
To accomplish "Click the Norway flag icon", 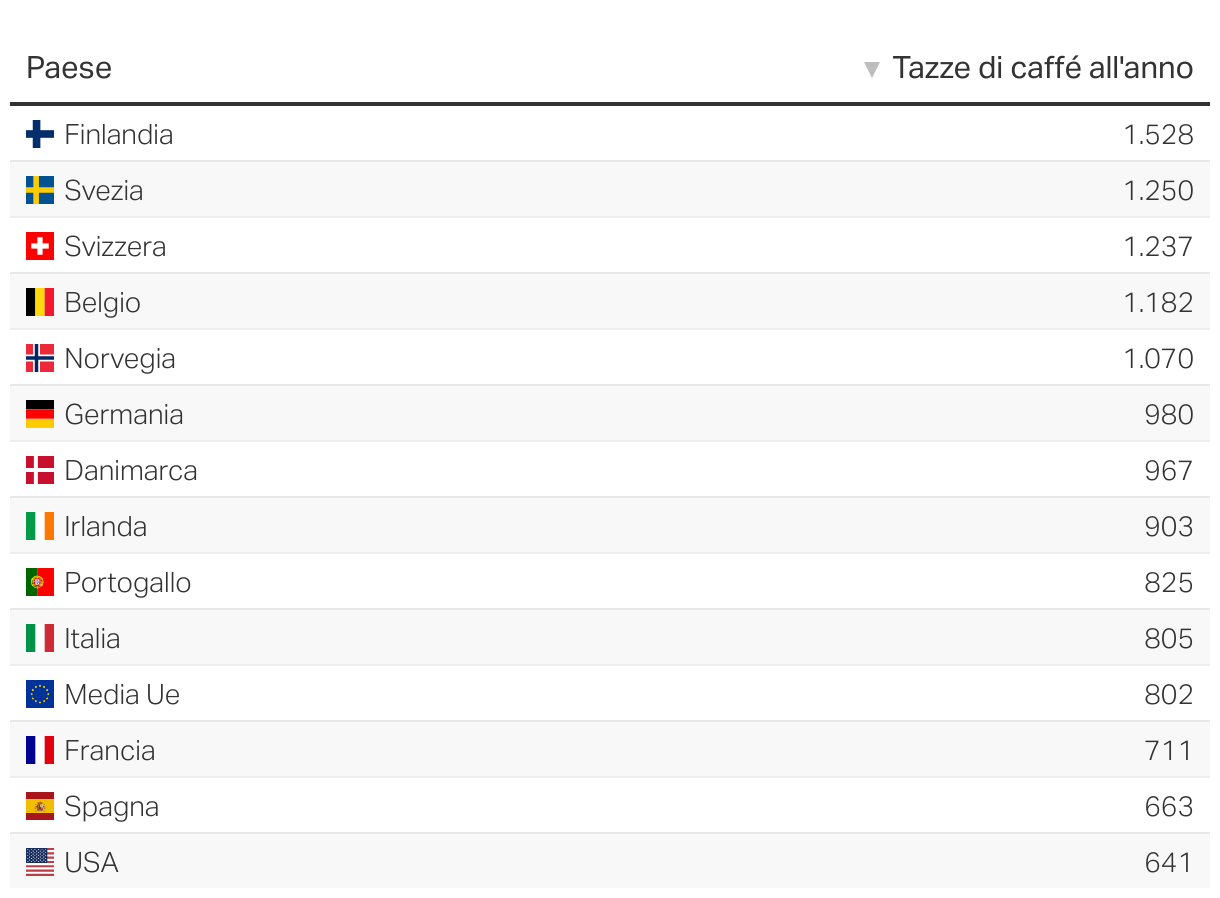I will [x=40, y=358].
